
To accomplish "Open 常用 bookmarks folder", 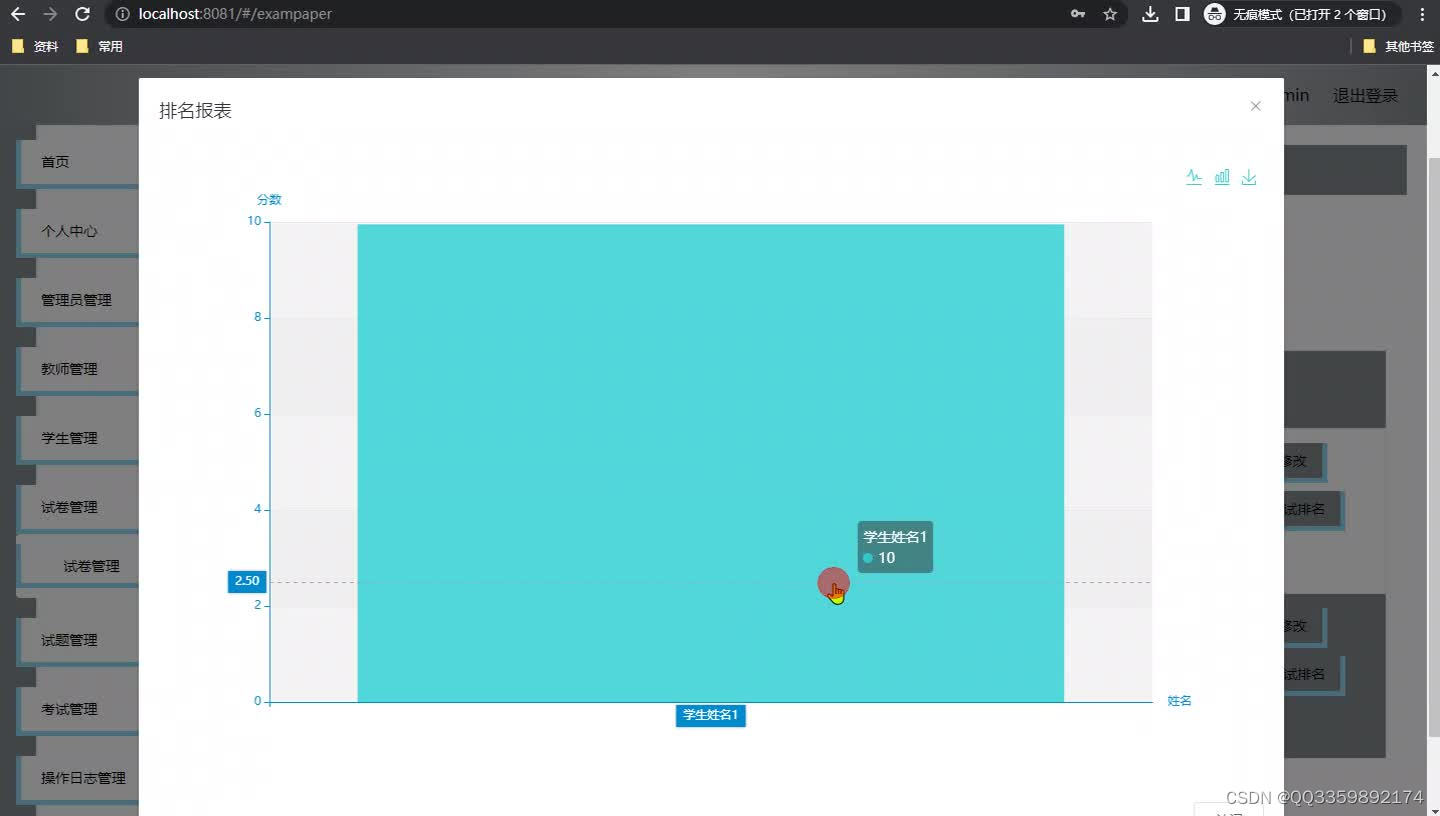I will (x=100, y=46).
